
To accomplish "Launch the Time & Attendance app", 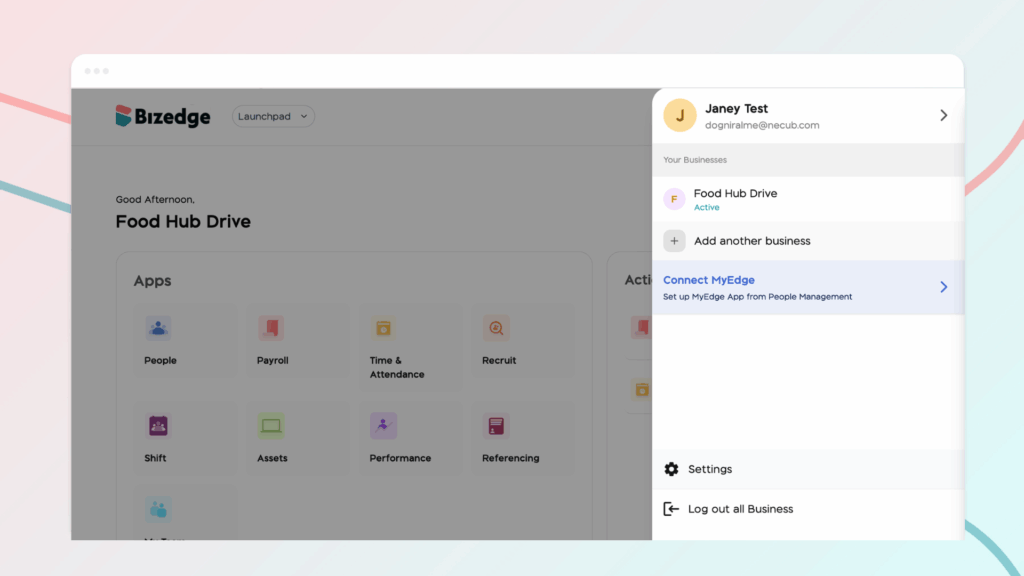I will tap(383, 328).
